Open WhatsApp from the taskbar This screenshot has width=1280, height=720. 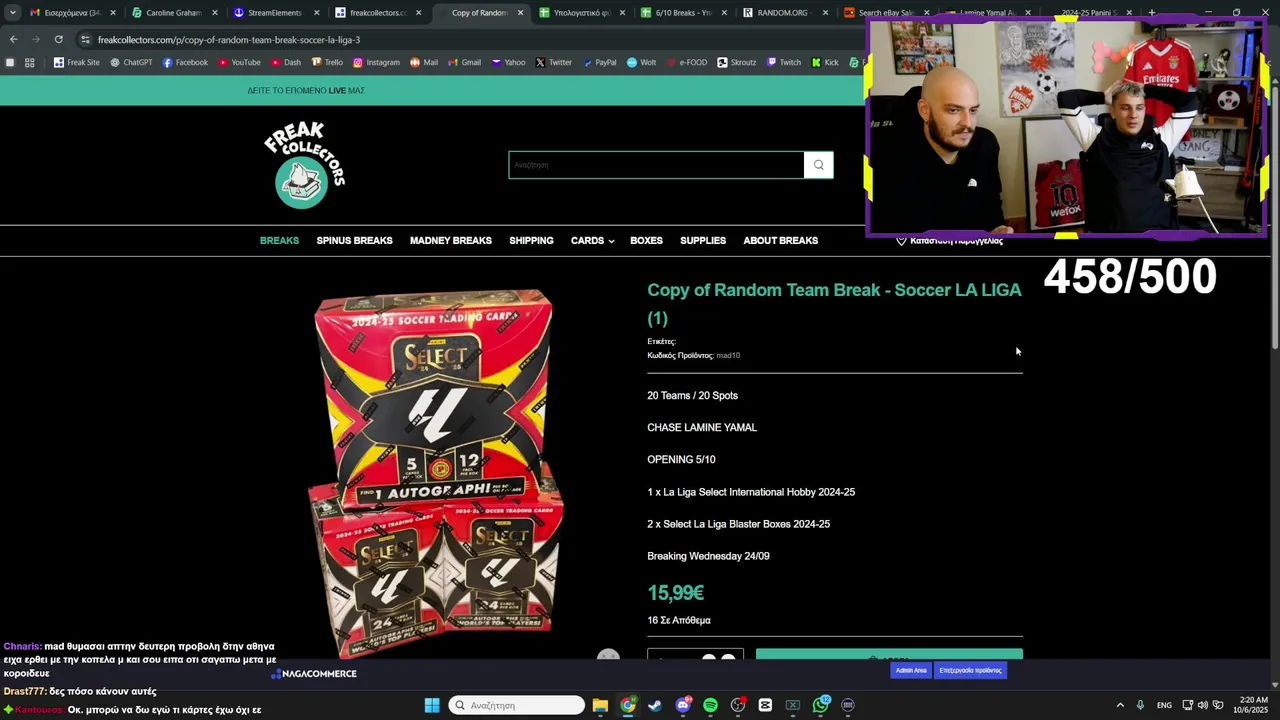(821, 705)
